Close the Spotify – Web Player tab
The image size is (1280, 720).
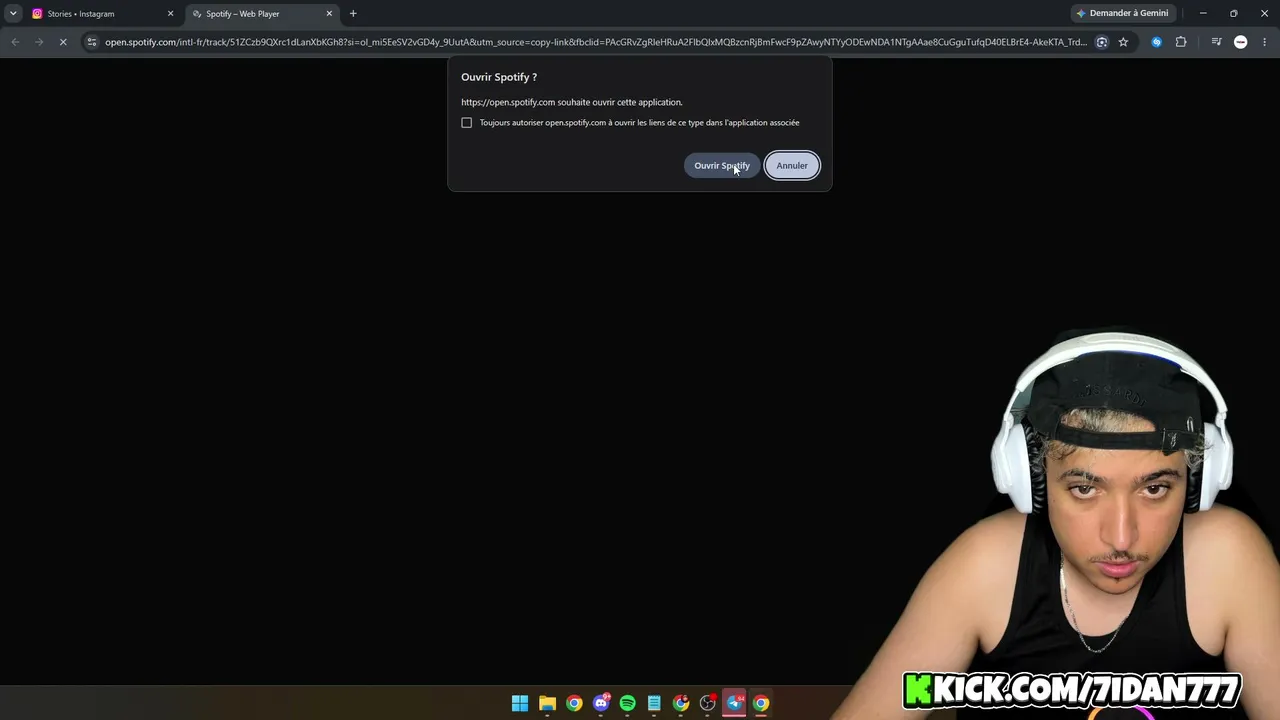pyautogui.click(x=329, y=14)
